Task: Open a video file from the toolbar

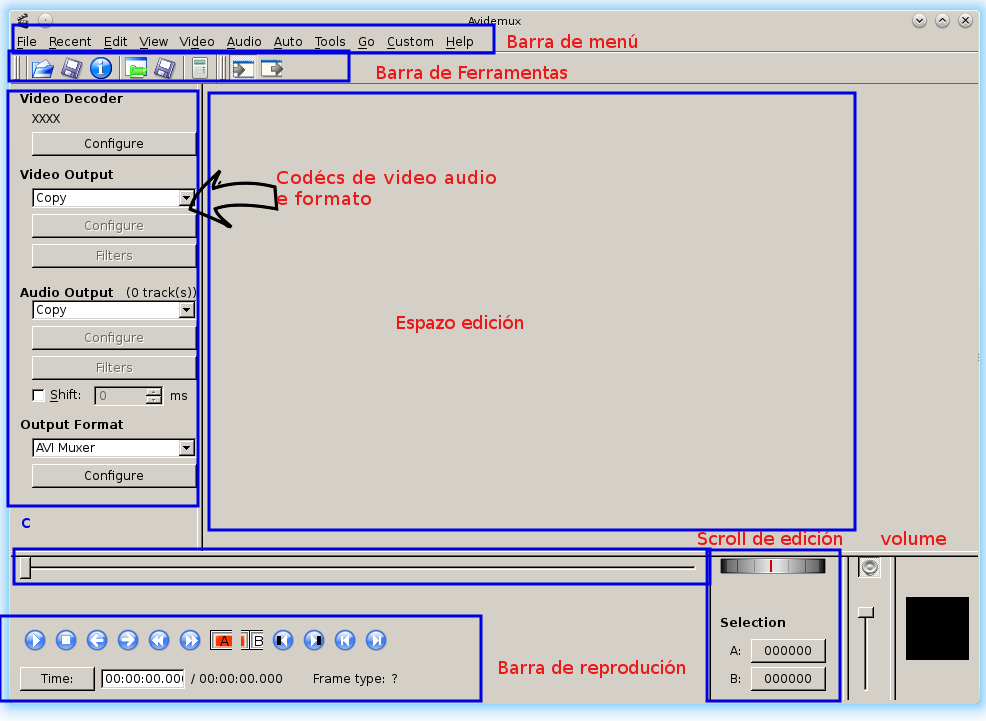Action: pyautogui.click(x=42, y=68)
